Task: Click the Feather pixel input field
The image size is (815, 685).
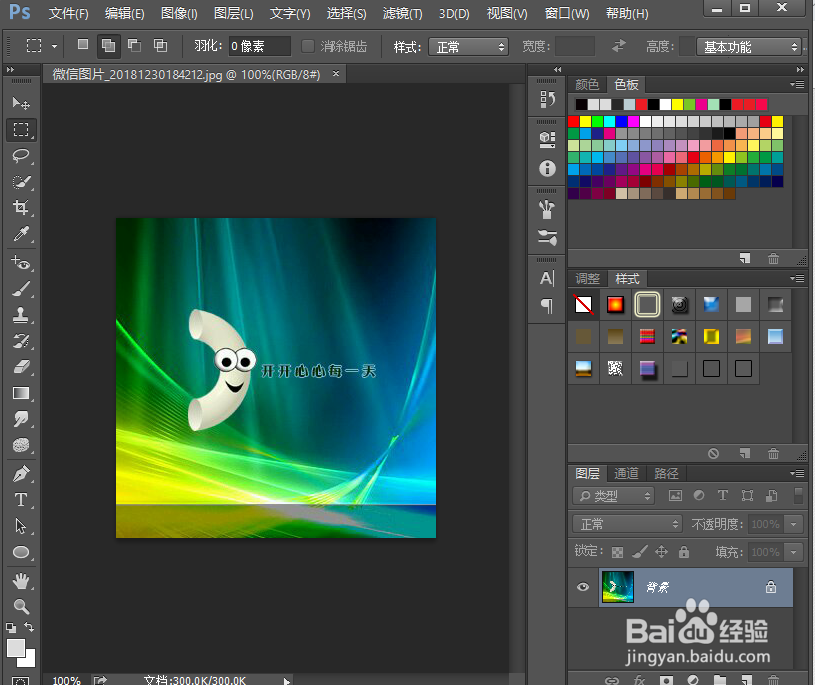Action: (259, 46)
